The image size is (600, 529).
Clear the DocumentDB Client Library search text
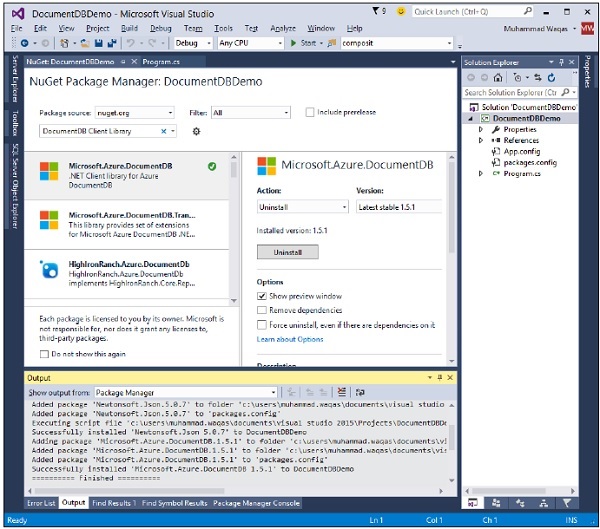point(164,131)
